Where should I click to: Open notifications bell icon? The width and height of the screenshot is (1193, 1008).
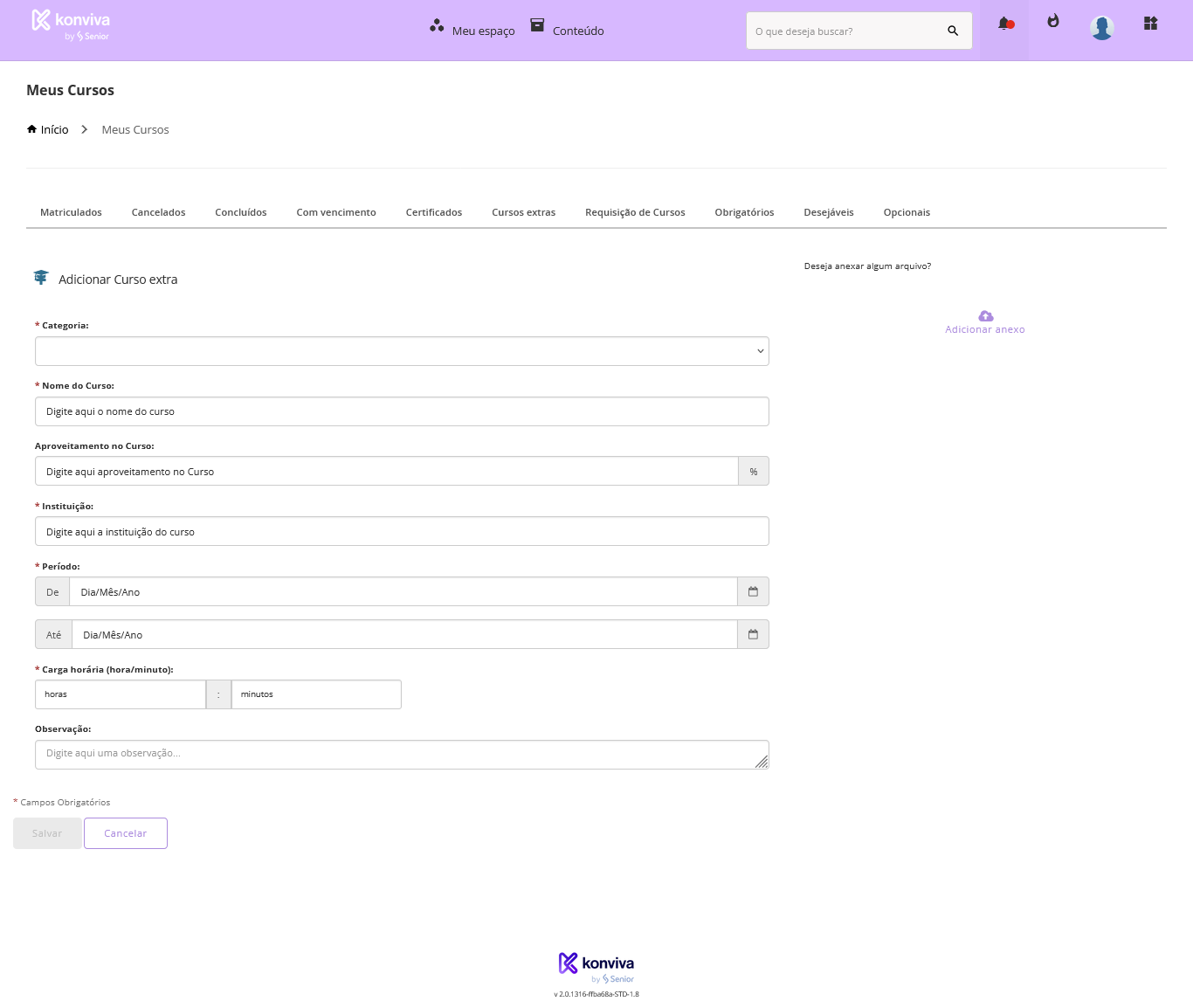(1004, 24)
